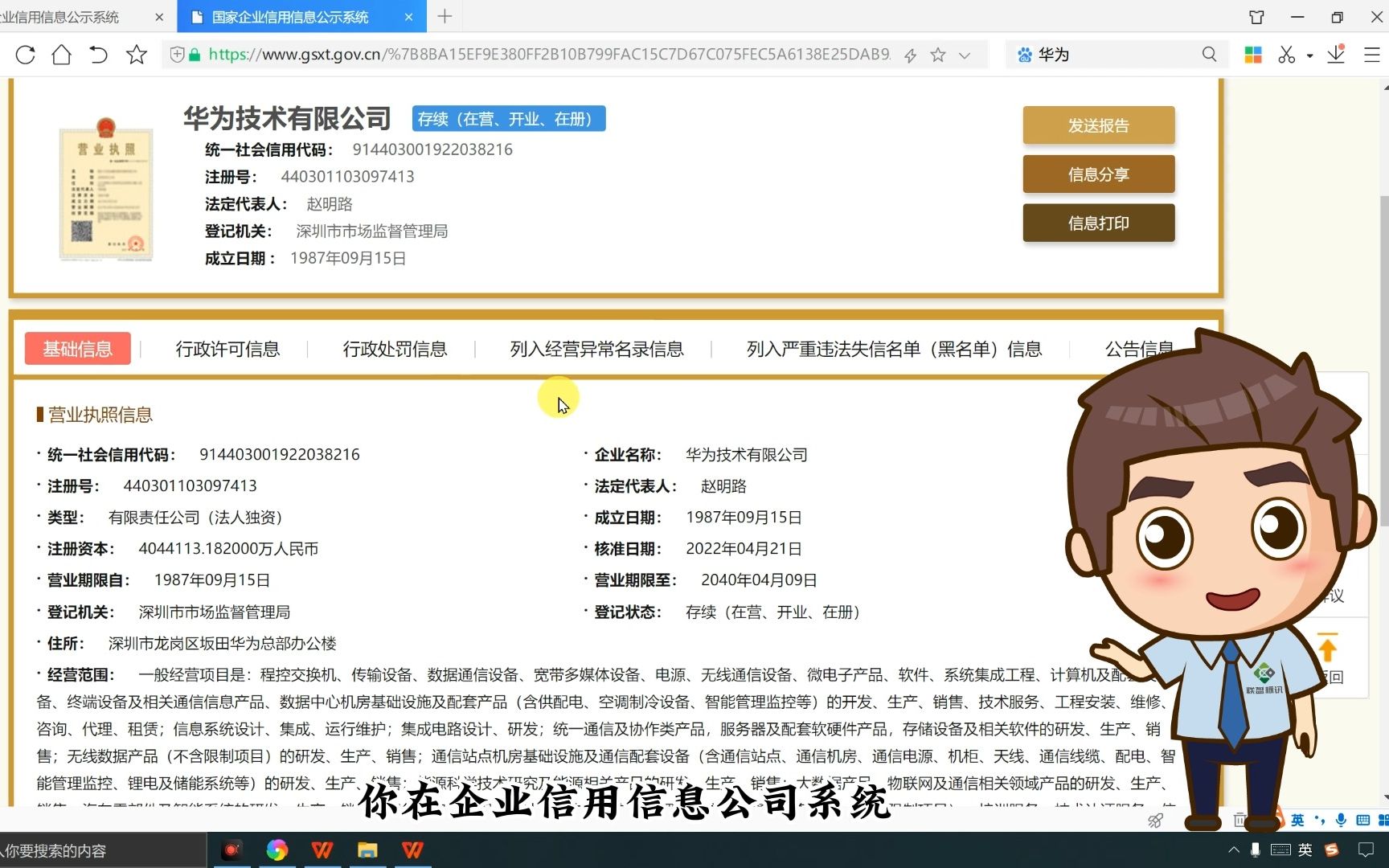Show hidden tray icons with the chevron
The height and width of the screenshot is (868, 1389).
1233,850
